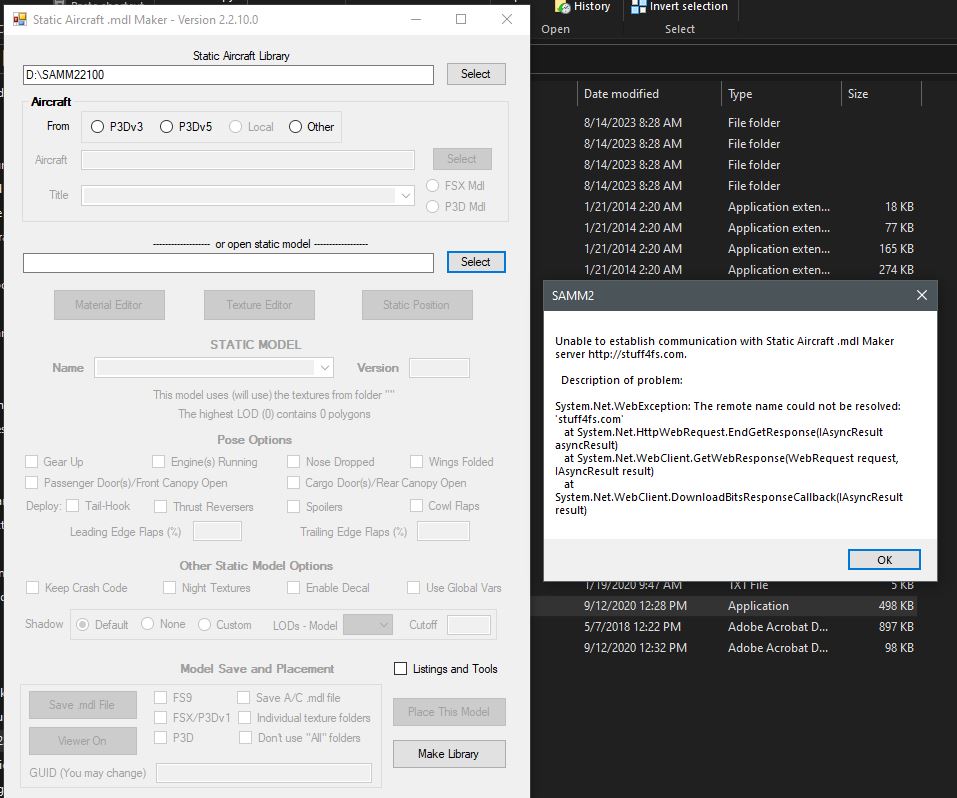Click Select next to Static Aircraft Library path
Viewport: 957px width, 798px height.
pos(475,74)
